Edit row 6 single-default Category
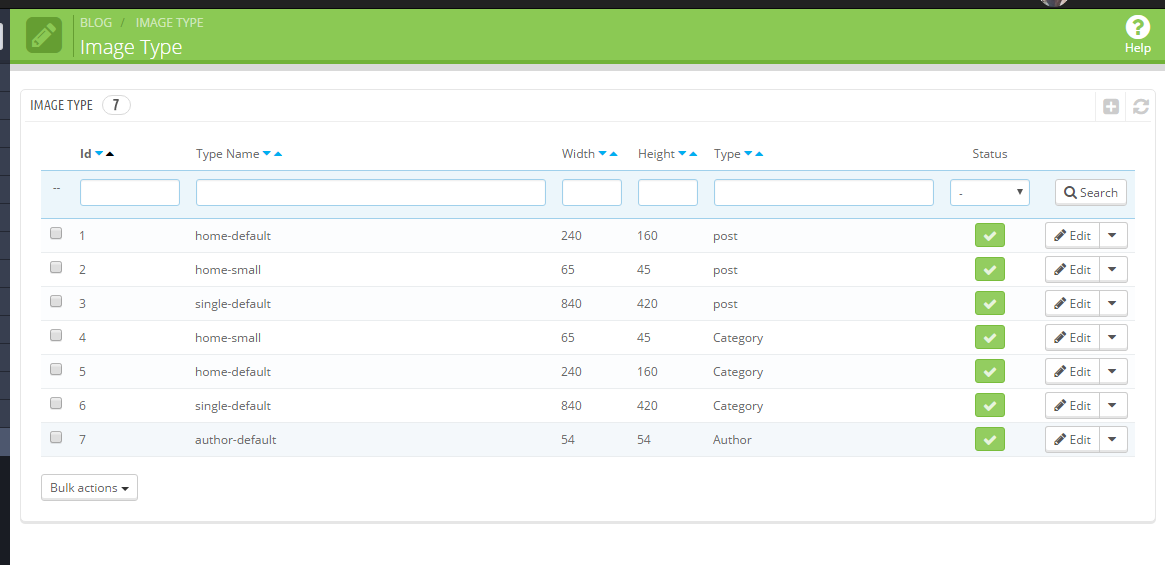Image resolution: width=1165 pixels, height=565 pixels. pos(1072,405)
